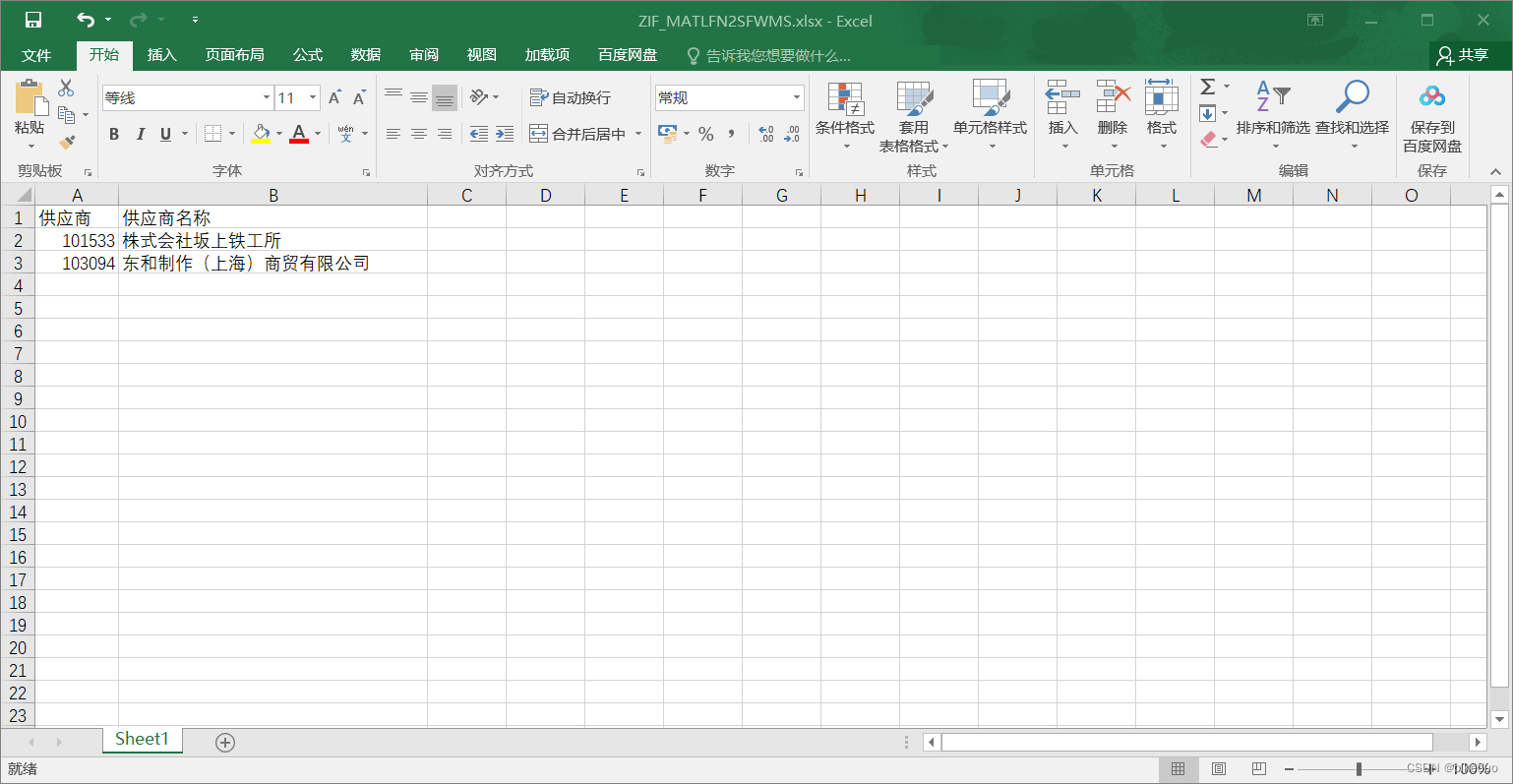1513x784 pixels.
Task: Select cell B3 with 东和制作（上海）商贸有限公司
Action: (272, 264)
